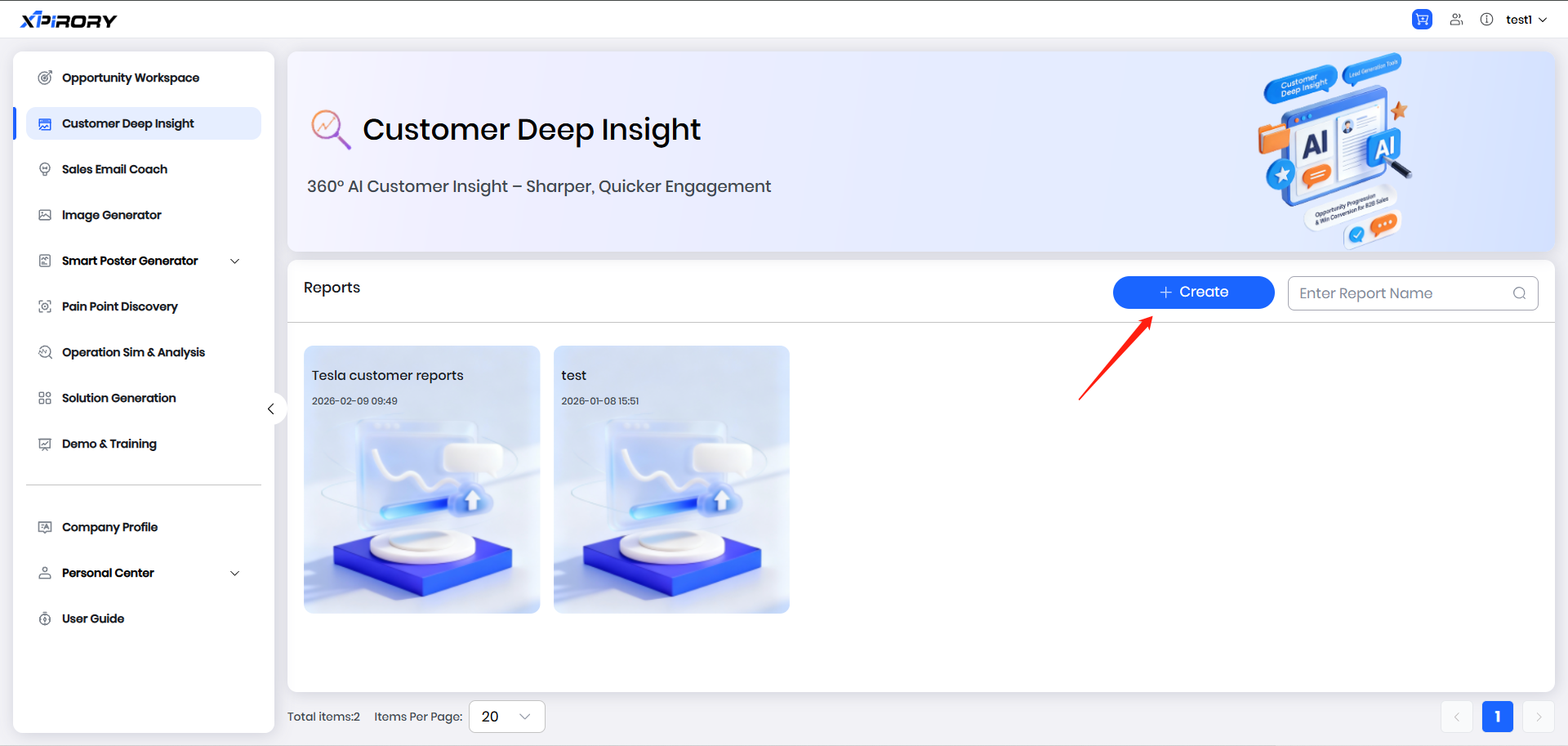Select page 1 in pagination
This screenshot has height=746, width=1568.
1497,717
